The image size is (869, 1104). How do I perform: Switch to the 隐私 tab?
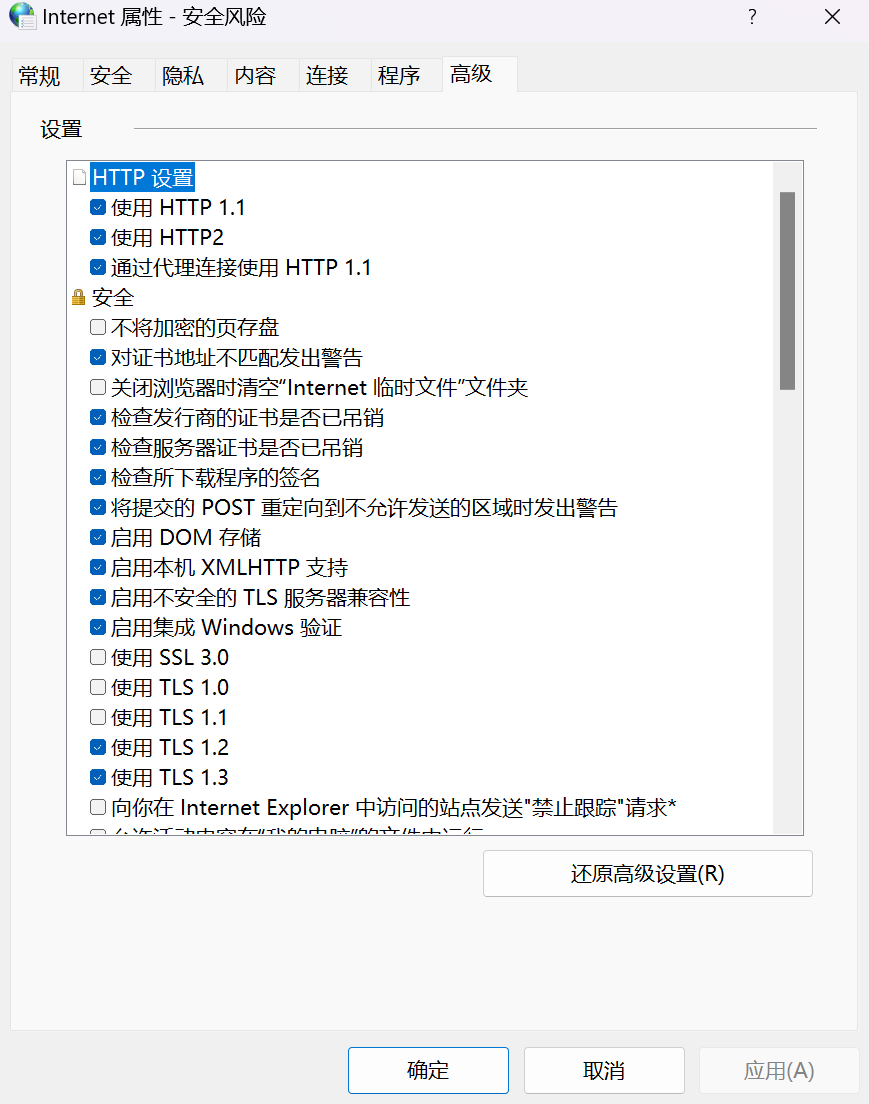tap(183, 75)
